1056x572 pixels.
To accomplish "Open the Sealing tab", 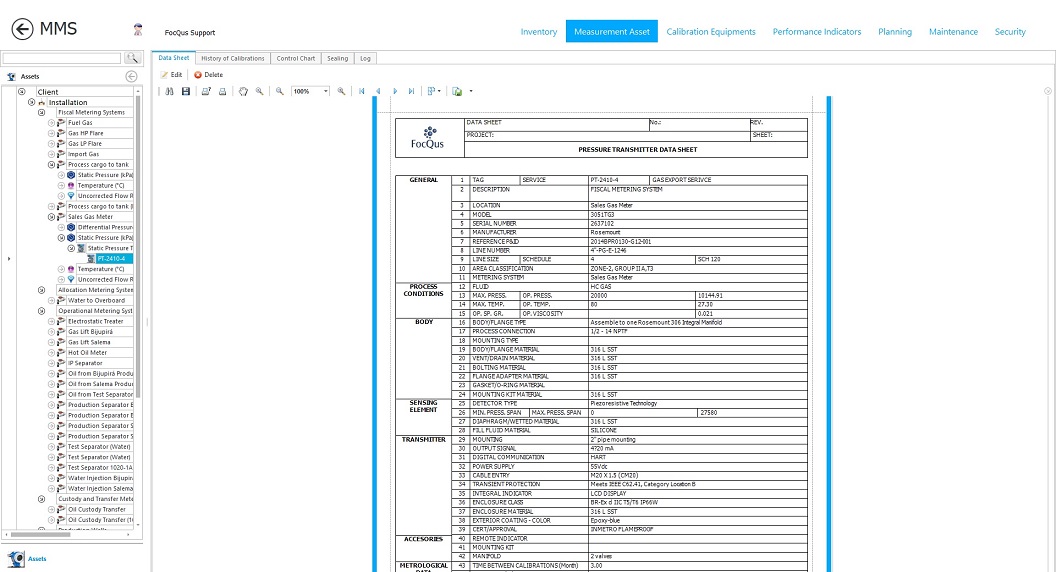I will click(x=337, y=59).
